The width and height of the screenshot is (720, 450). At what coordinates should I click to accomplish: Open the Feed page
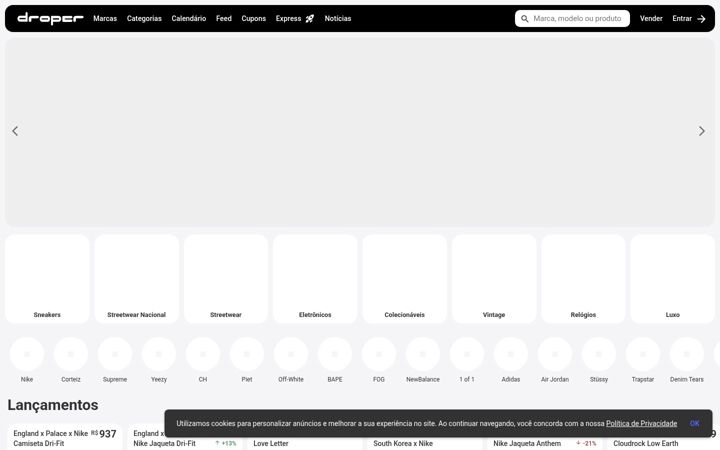[224, 18]
